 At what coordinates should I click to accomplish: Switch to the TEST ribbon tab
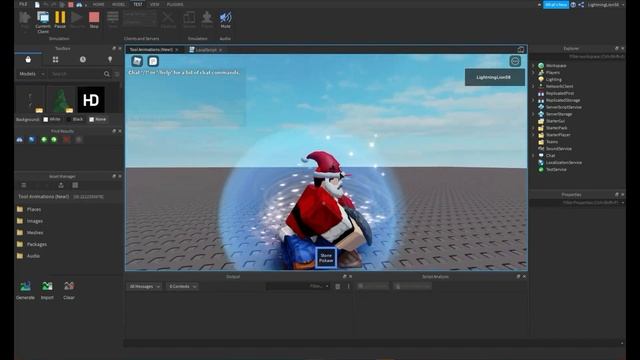(138, 4)
